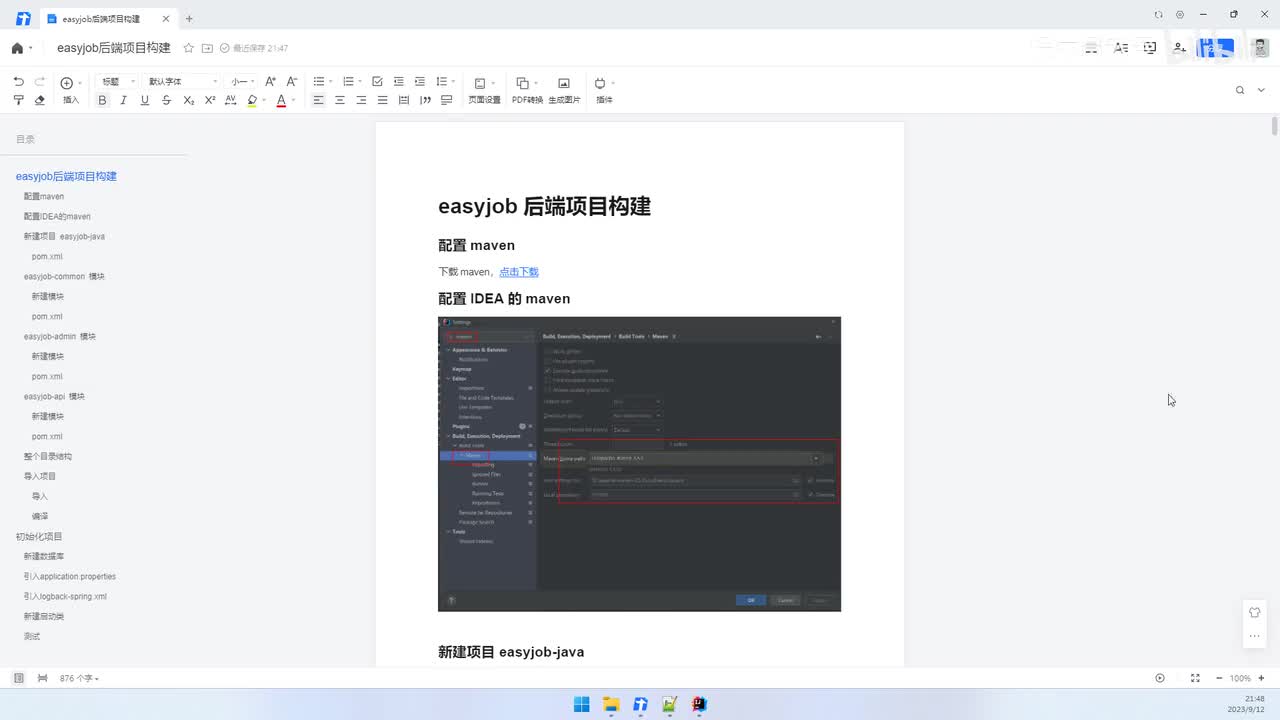Justify text alignment
Screen dimensions: 1280x720
point(382,100)
